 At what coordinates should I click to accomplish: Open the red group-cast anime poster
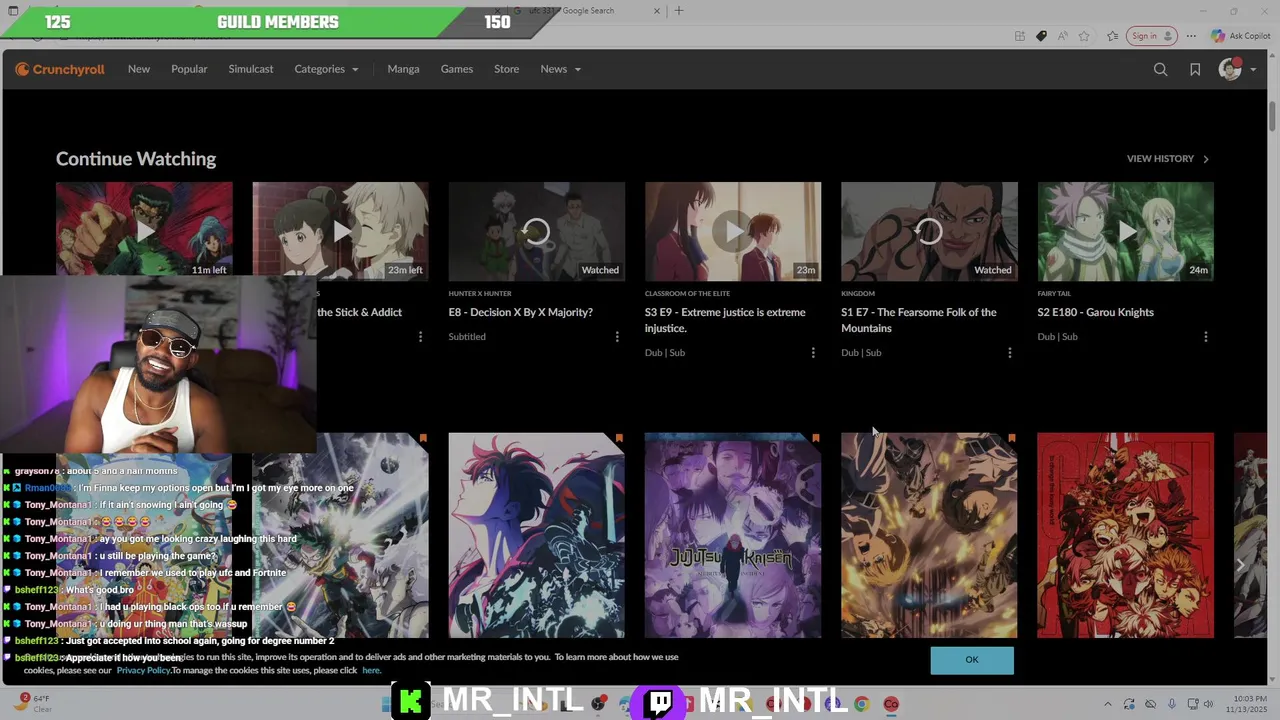coord(1125,535)
